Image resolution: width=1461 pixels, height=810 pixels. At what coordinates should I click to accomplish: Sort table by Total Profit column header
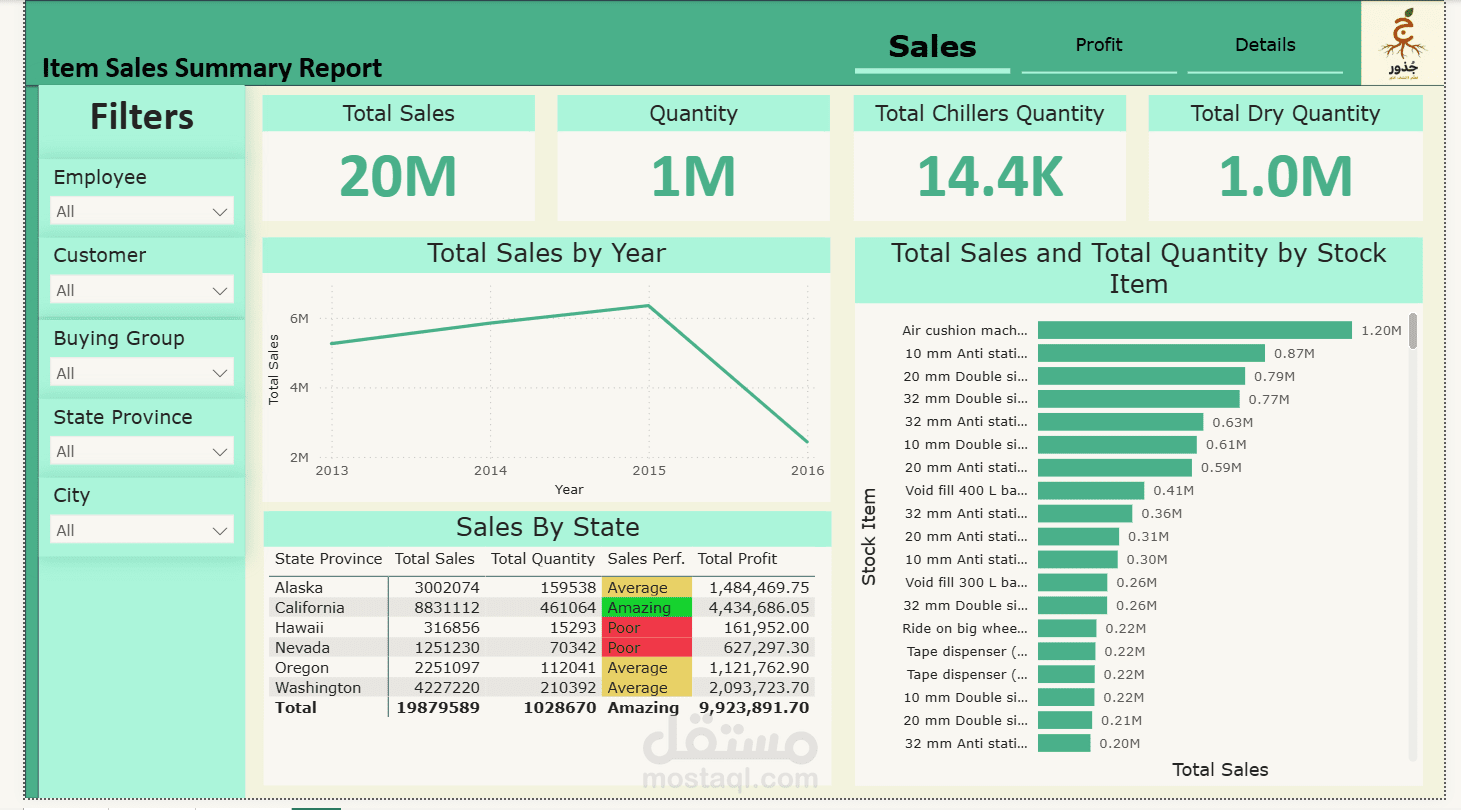(x=737, y=559)
